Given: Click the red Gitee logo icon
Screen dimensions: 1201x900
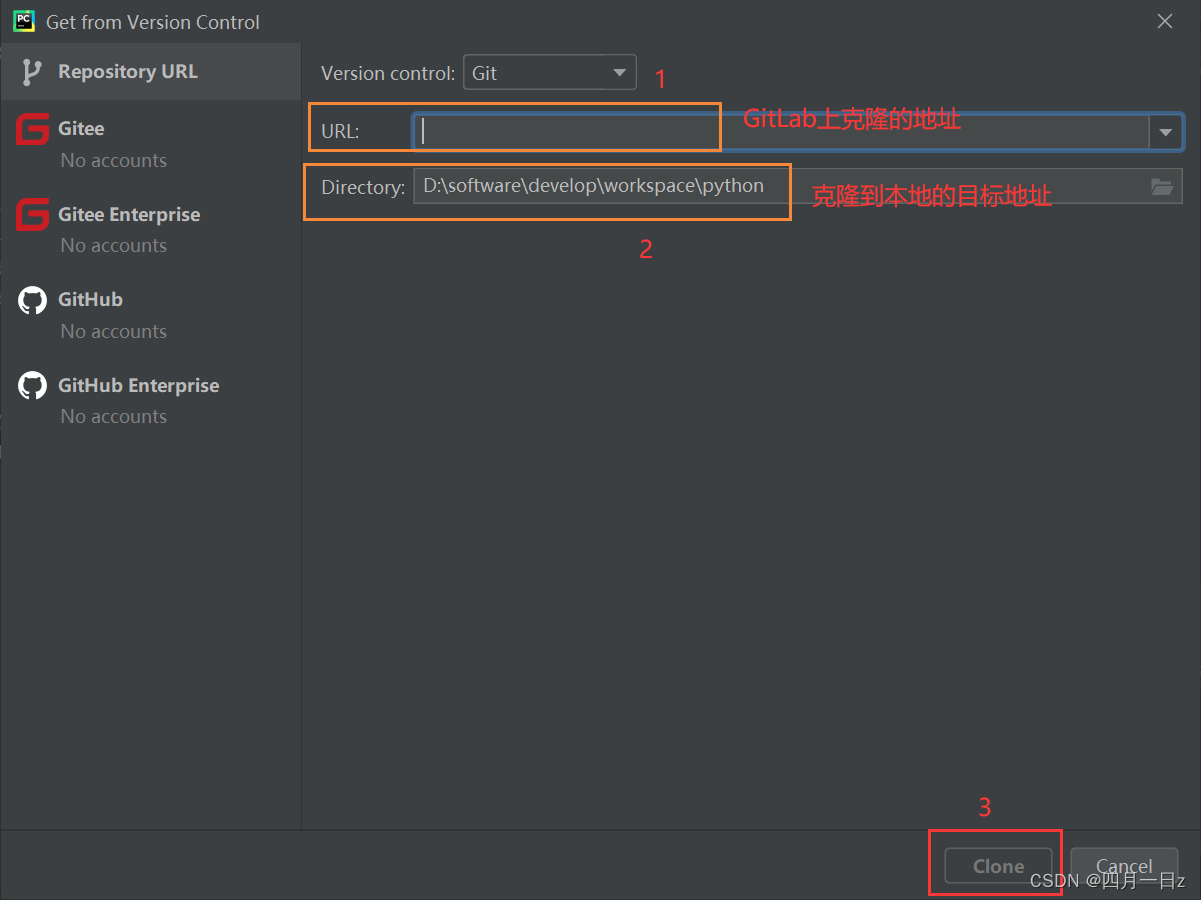Looking at the screenshot, I should (x=32, y=129).
